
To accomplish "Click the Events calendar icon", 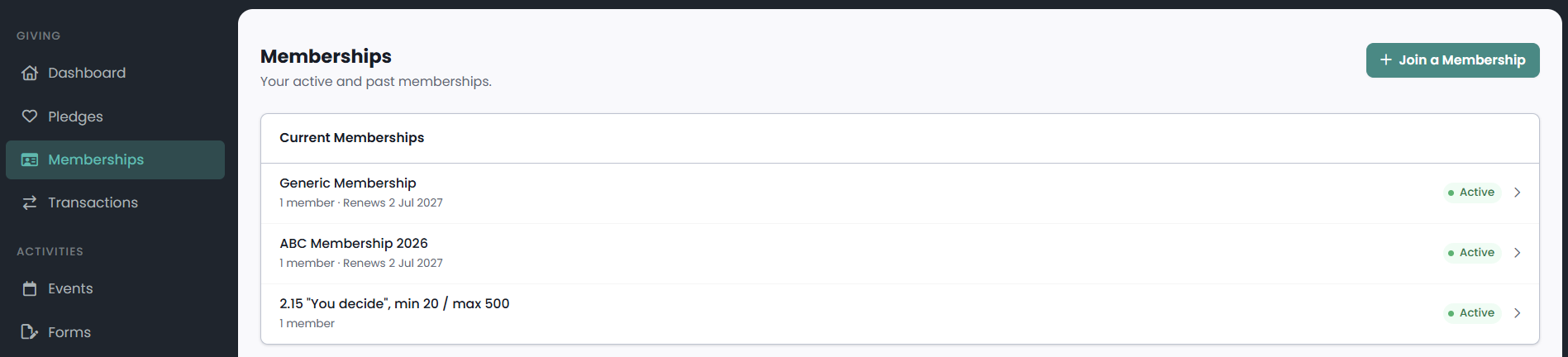I will pos(30,288).
